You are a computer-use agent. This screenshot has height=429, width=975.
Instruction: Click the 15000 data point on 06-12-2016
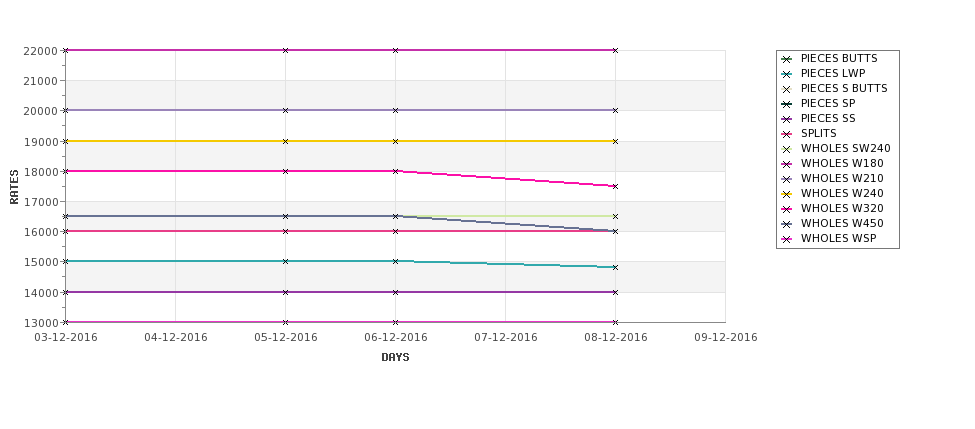click(395, 262)
